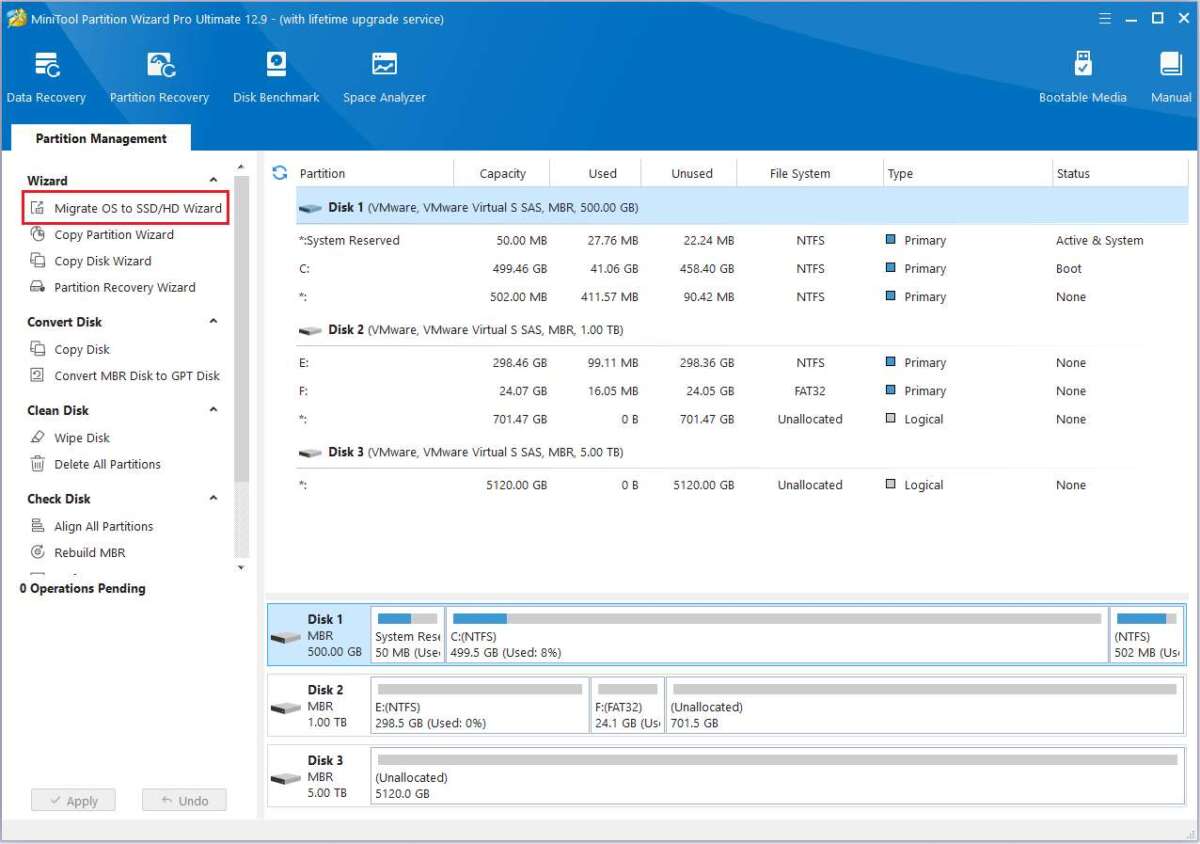
Task: Click Copy Partition Wizard icon
Action: click(x=38, y=234)
